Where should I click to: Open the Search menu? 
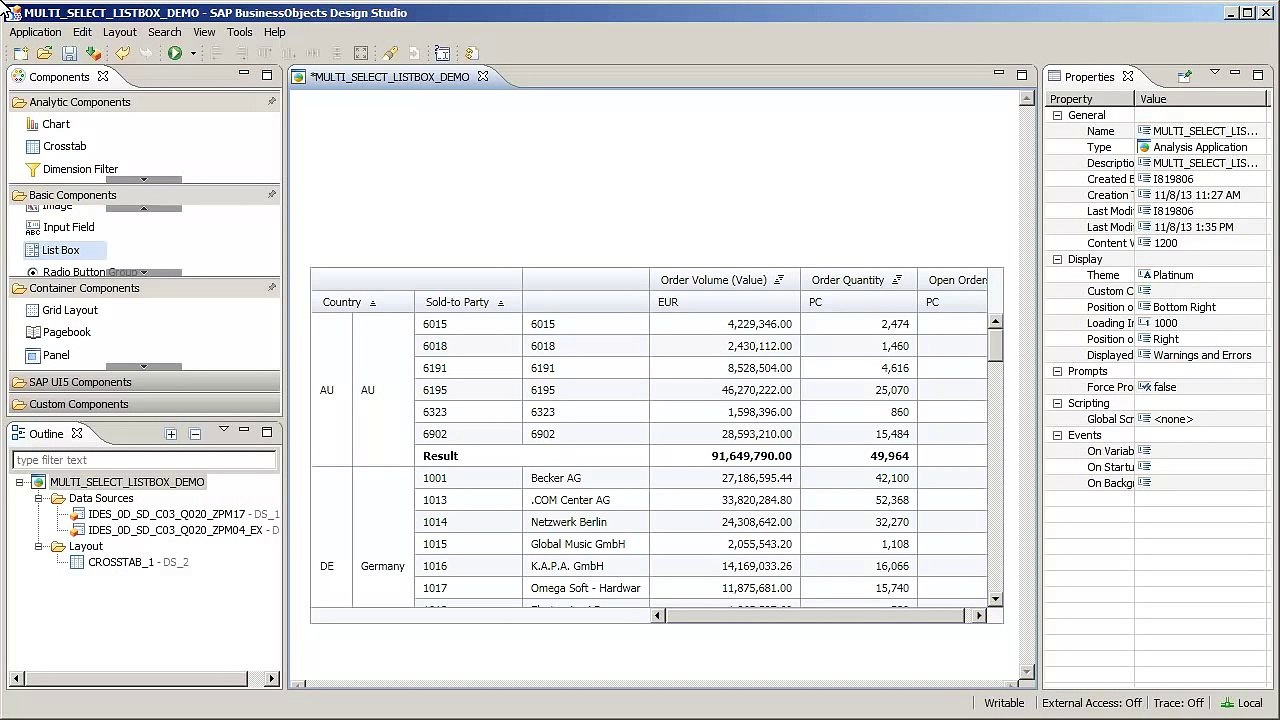[x=164, y=32]
